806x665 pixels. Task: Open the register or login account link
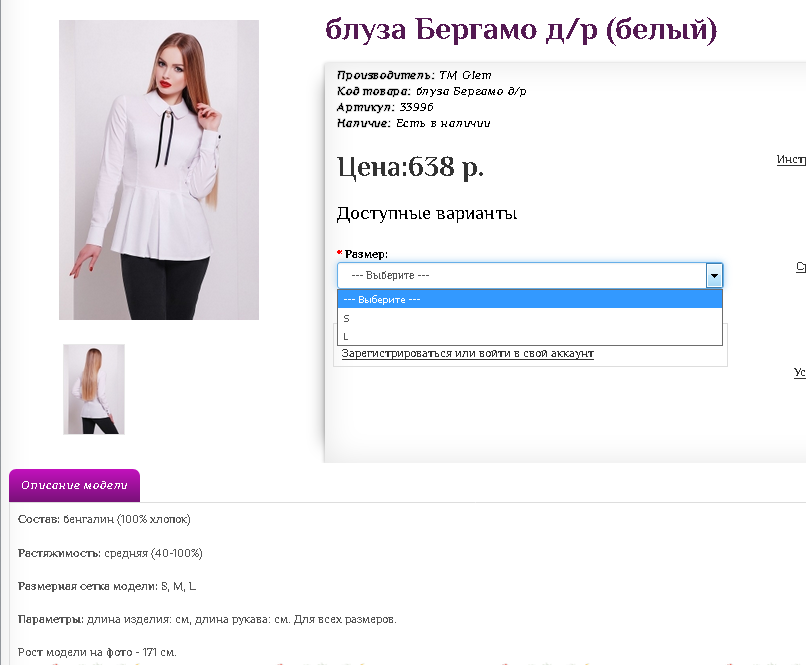467,354
